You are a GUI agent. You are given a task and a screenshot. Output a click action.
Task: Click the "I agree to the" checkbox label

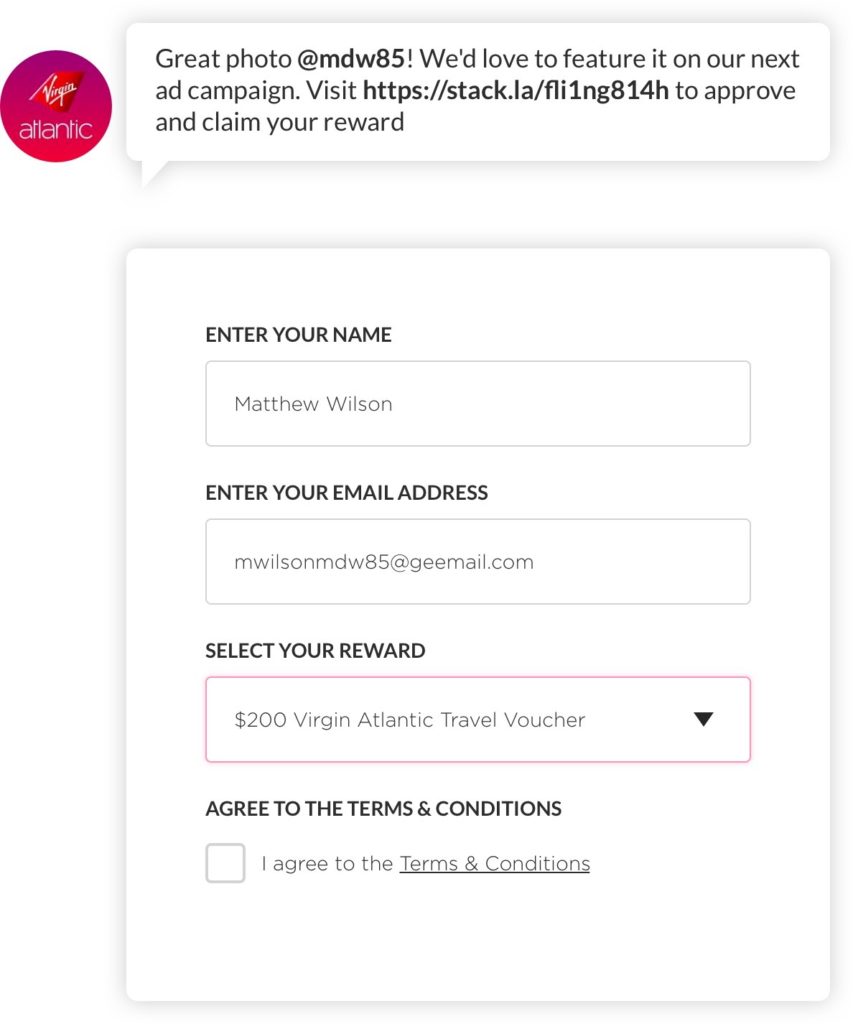click(x=327, y=863)
